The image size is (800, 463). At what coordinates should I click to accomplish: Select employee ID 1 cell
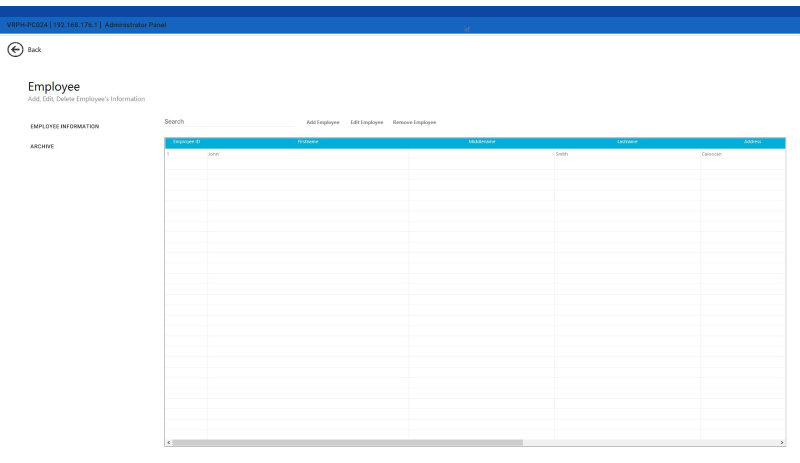(186, 154)
